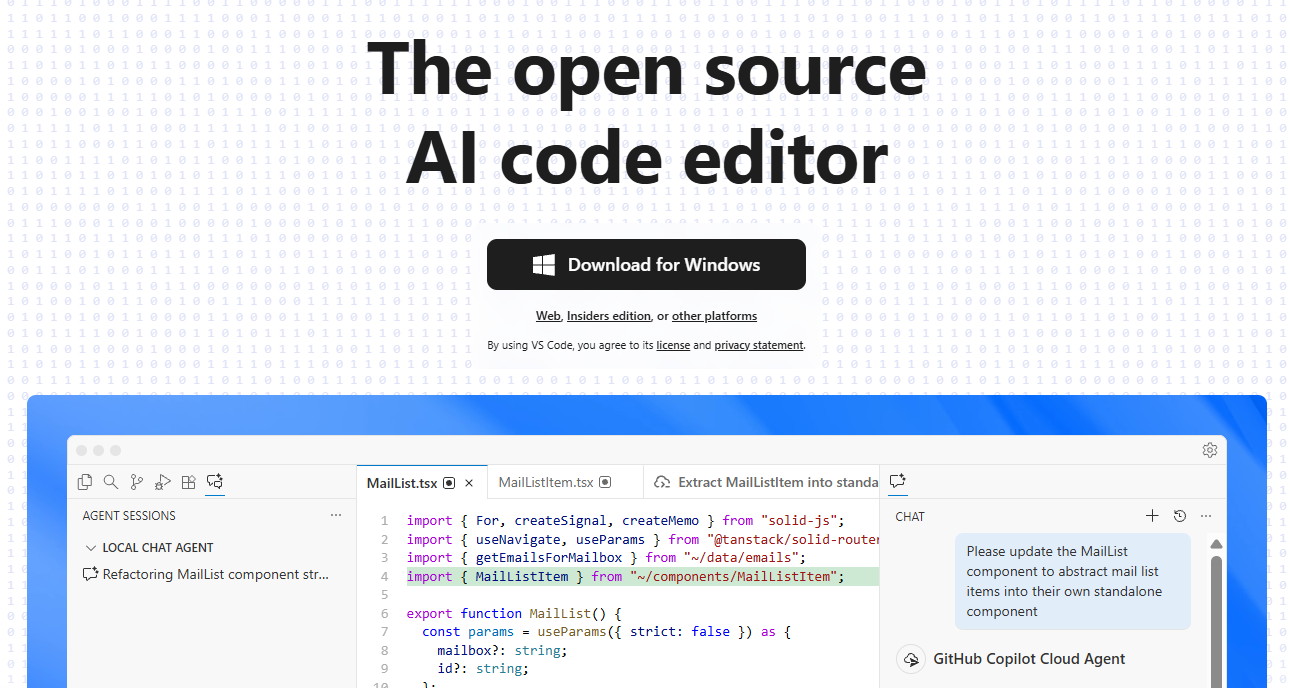Image resolution: width=1290 pixels, height=688 pixels.
Task: Select the Chat agent activity bar icon
Action: 215,481
